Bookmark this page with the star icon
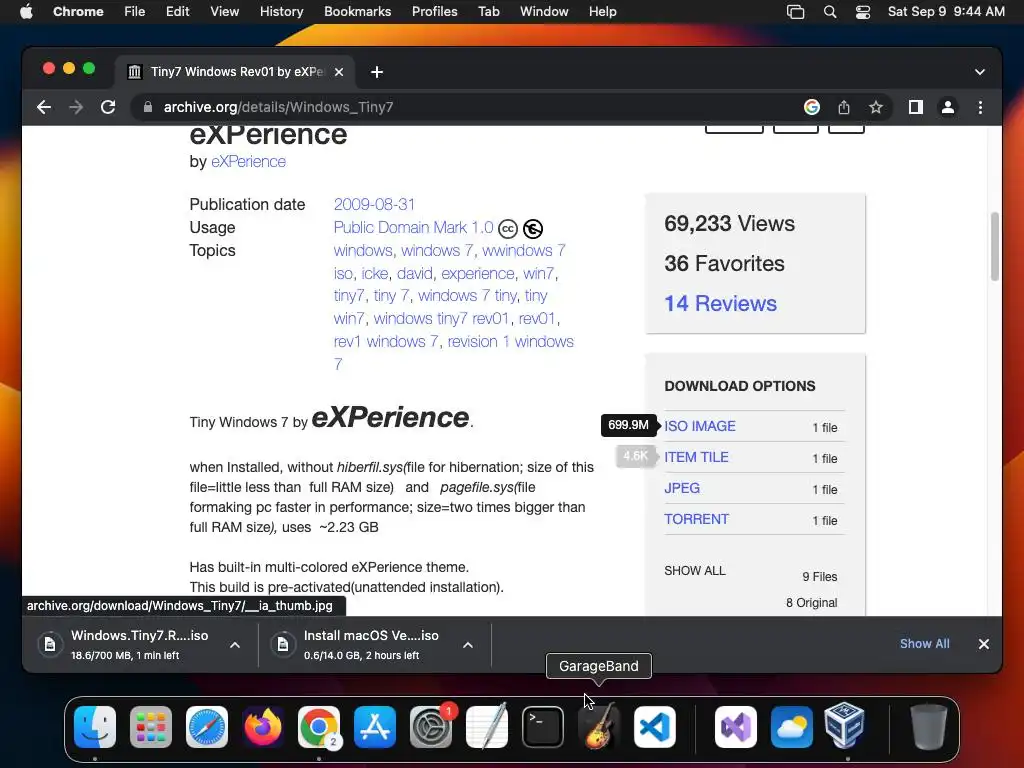The height and width of the screenshot is (768, 1024). point(876,107)
